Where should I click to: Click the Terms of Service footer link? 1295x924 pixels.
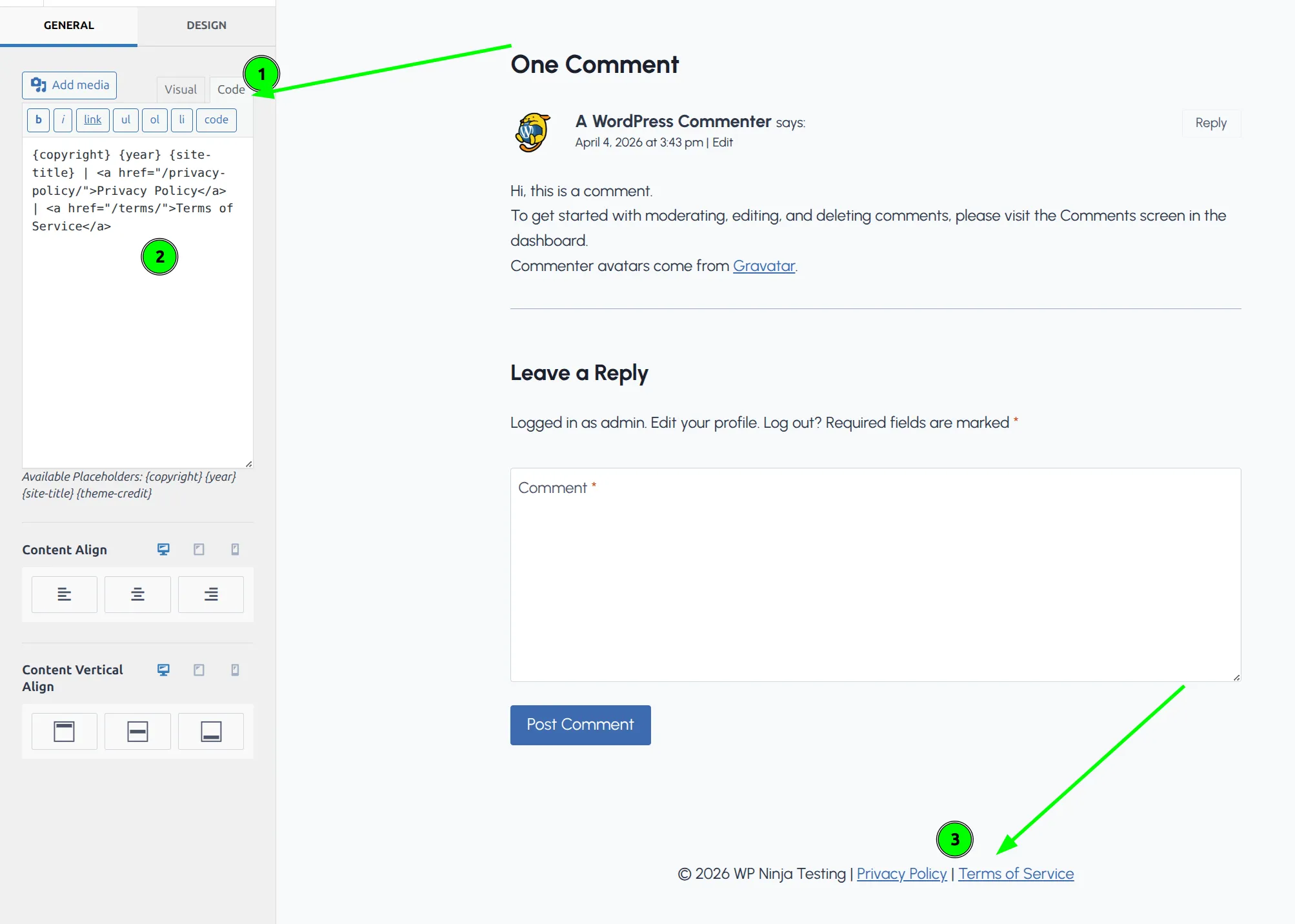point(1015,873)
